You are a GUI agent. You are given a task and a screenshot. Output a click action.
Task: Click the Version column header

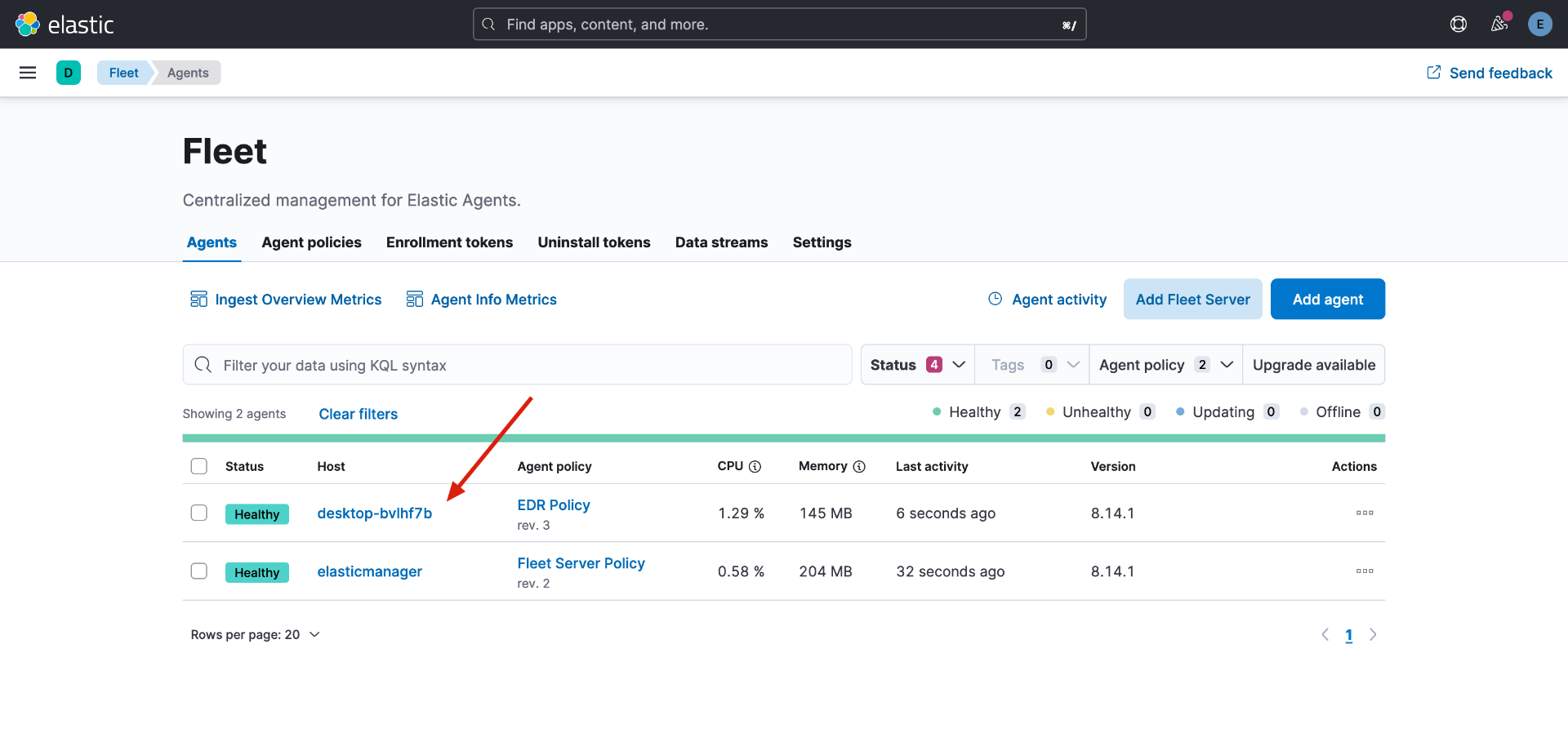click(x=1113, y=466)
